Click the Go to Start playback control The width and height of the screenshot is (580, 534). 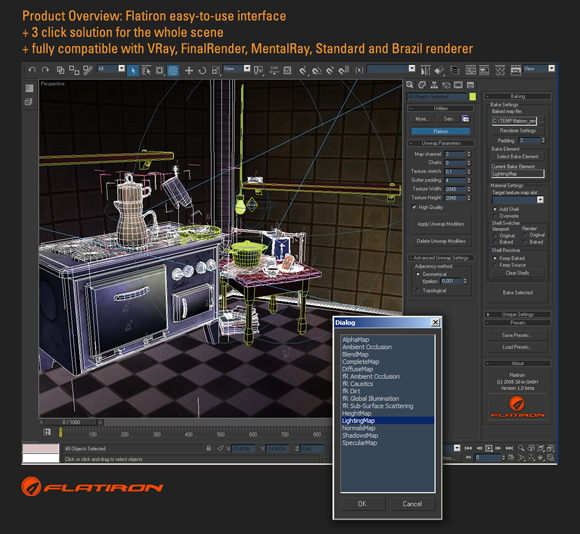pos(468,448)
